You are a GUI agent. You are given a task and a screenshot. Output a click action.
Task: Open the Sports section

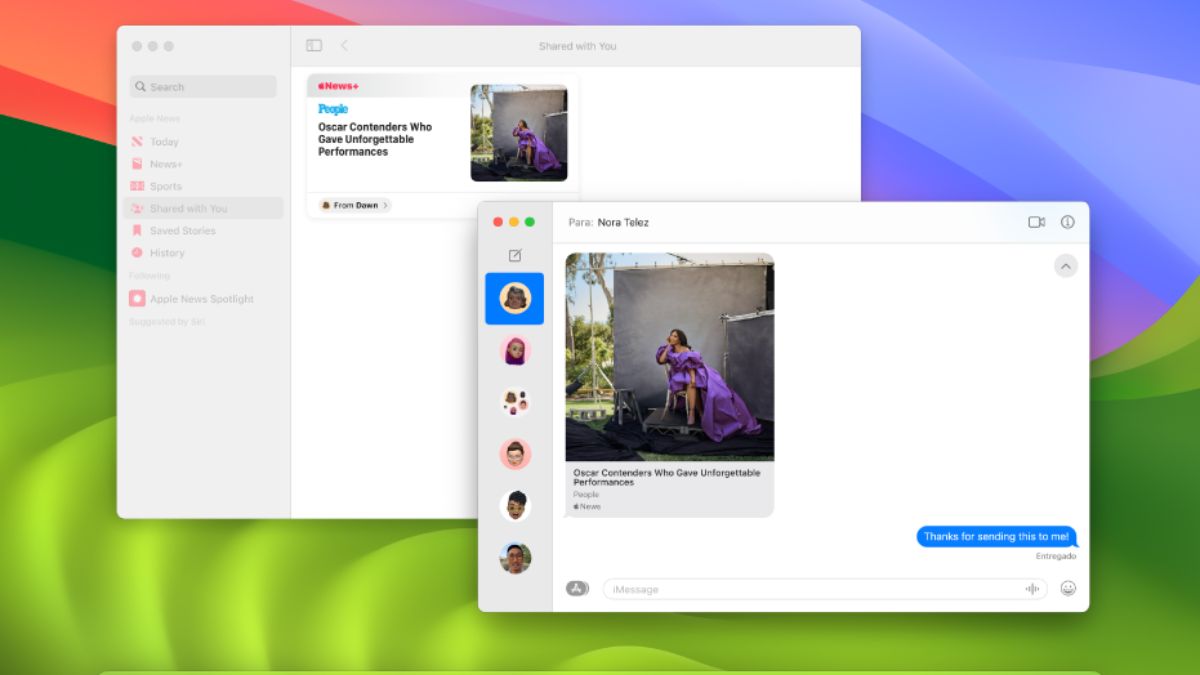tap(164, 185)
